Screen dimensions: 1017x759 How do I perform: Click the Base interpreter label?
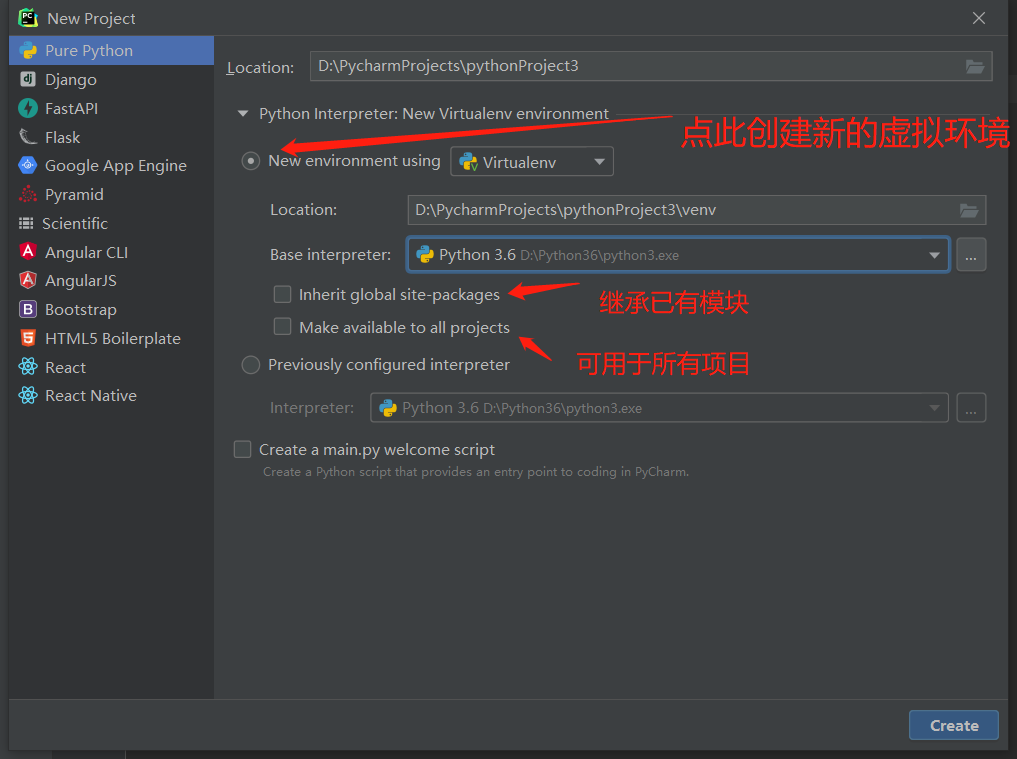coord(330,255)
